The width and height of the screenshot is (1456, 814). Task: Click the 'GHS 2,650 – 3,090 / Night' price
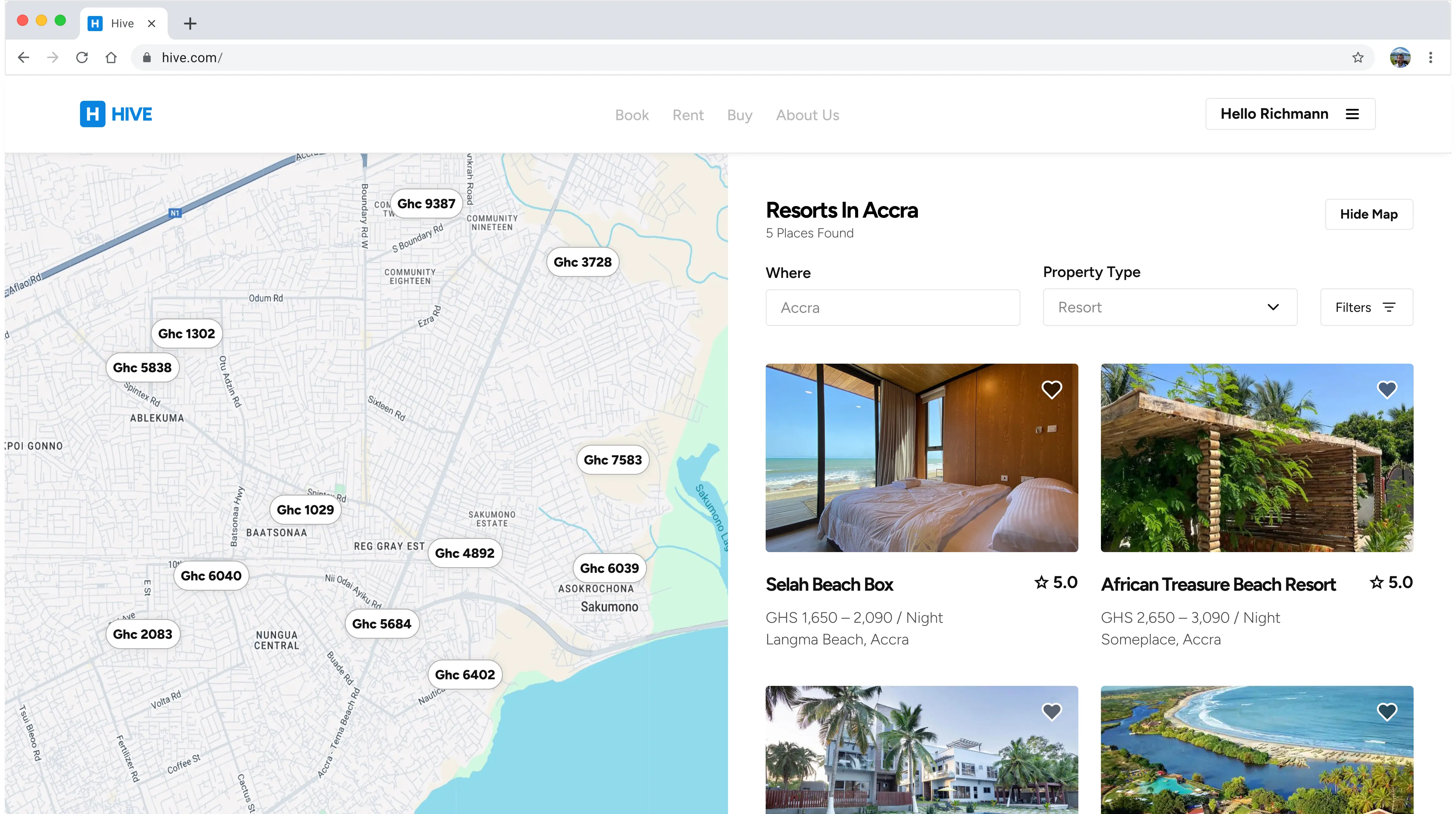coord(1190,618)
